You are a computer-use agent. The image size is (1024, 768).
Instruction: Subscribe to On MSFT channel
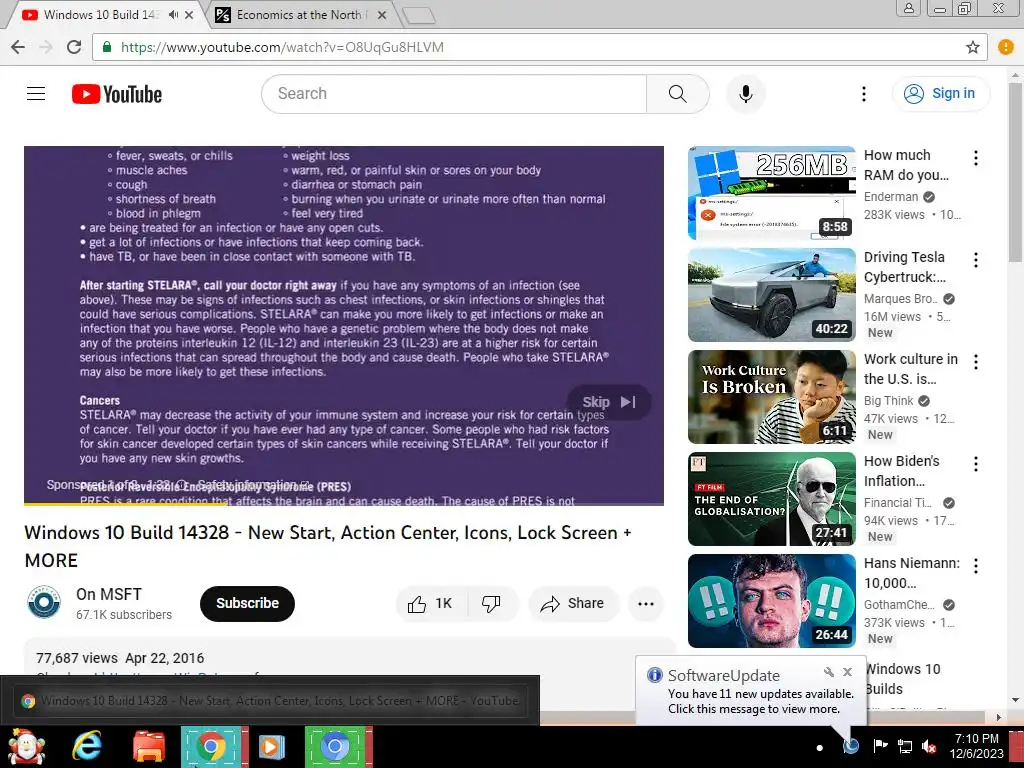coord(247,603)
